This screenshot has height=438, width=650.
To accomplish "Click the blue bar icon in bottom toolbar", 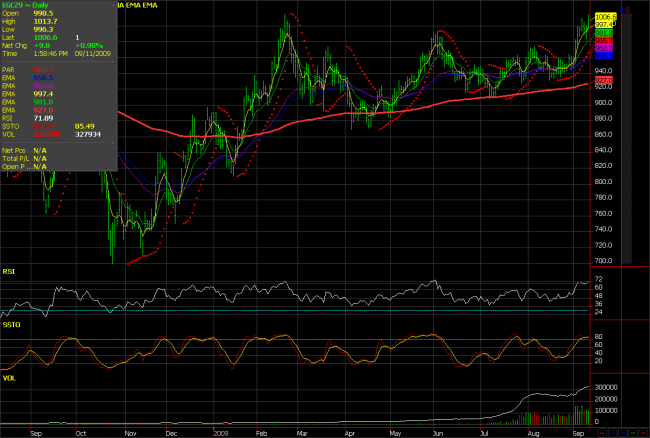I will point(623,433).
